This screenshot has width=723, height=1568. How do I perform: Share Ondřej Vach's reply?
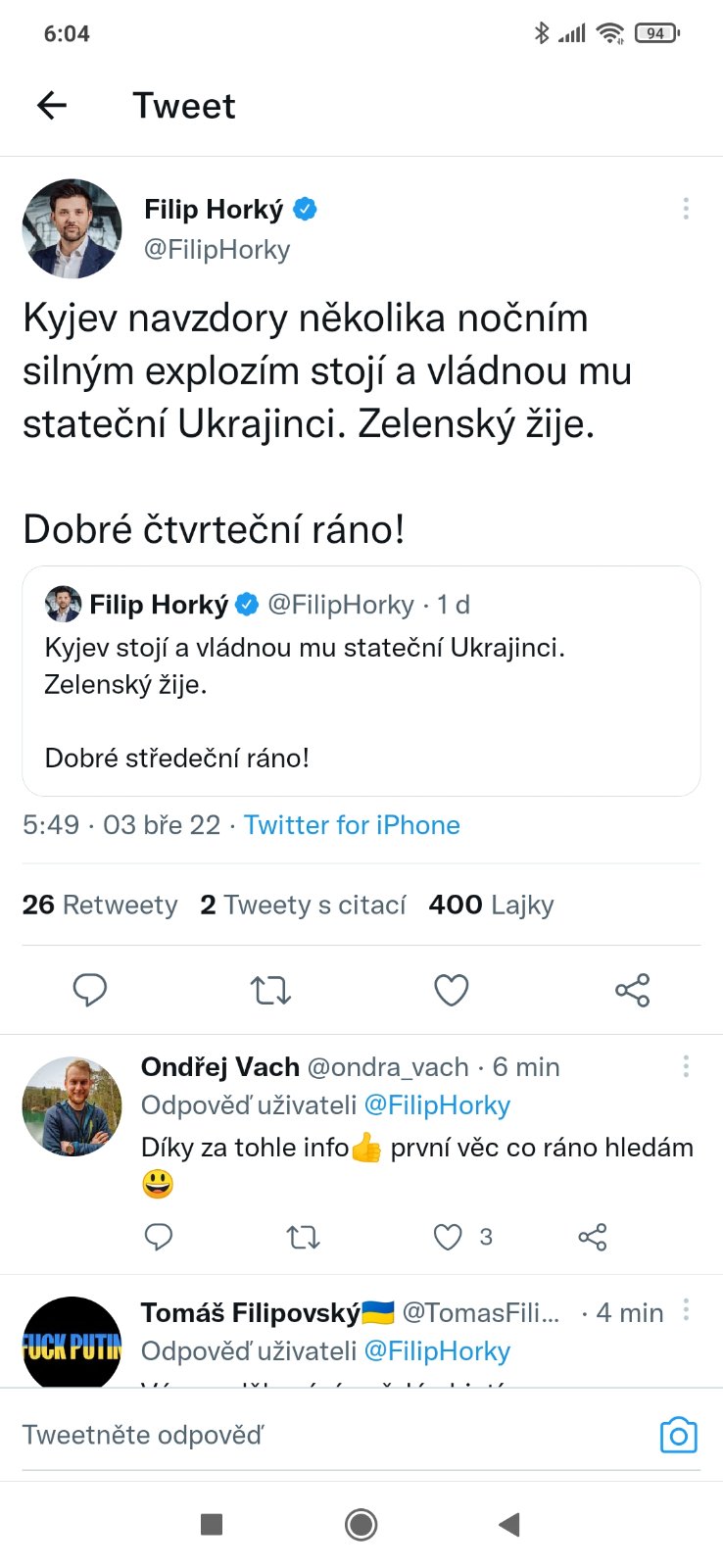(593, 1238)
